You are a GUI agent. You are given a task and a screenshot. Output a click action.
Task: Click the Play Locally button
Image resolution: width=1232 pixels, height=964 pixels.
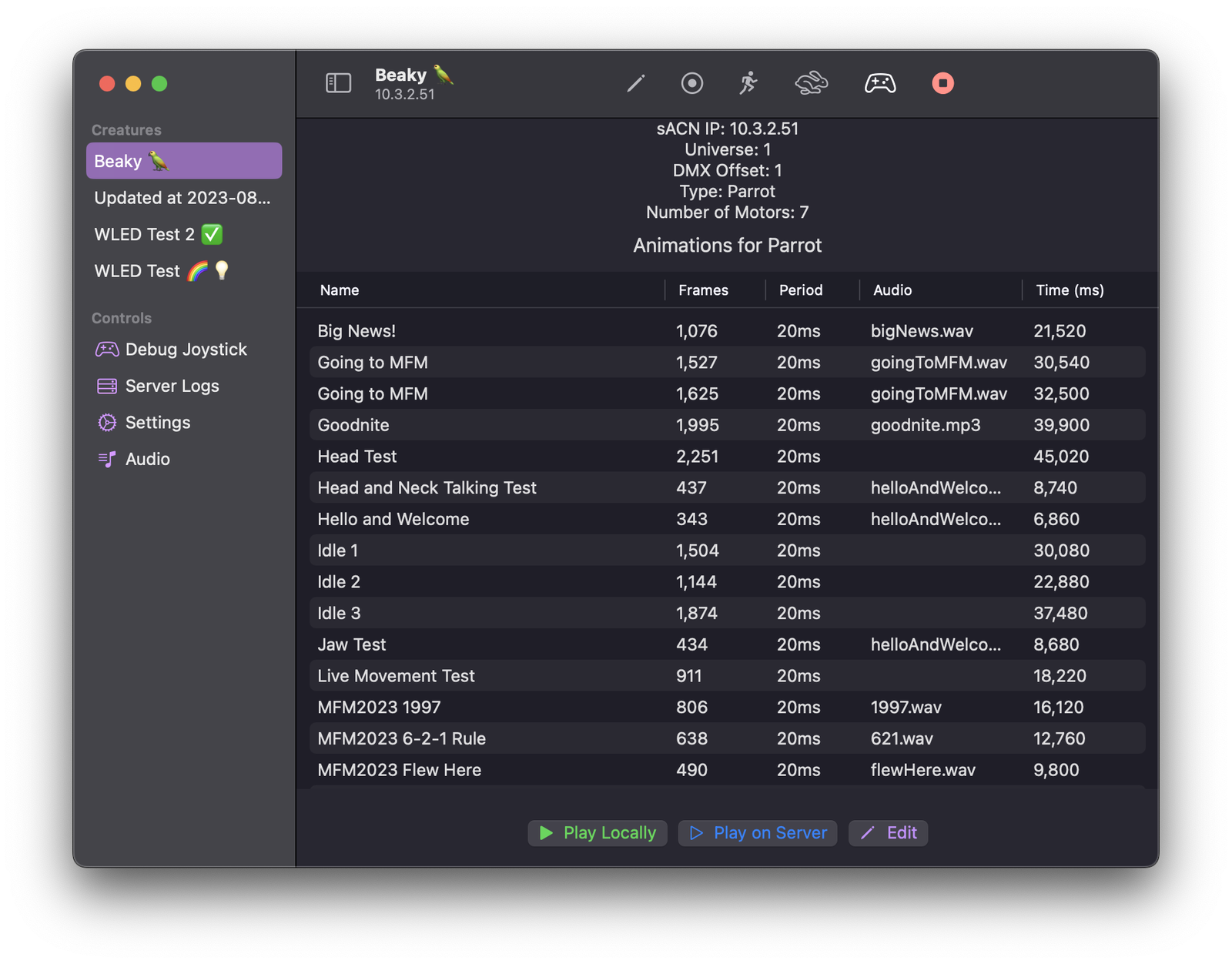[x=598, y=833]
